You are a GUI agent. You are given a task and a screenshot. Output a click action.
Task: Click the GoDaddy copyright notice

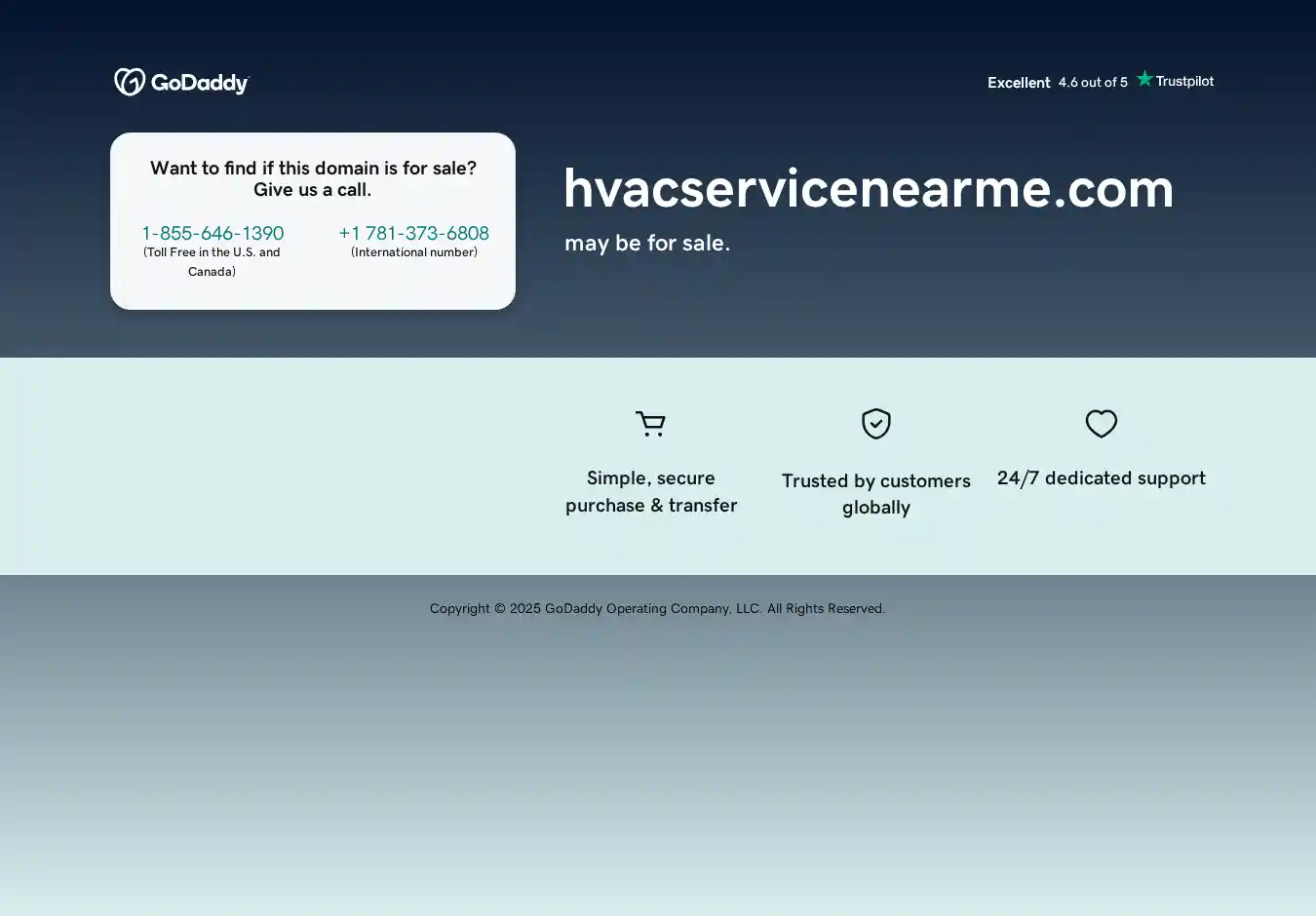click(658, 609)
